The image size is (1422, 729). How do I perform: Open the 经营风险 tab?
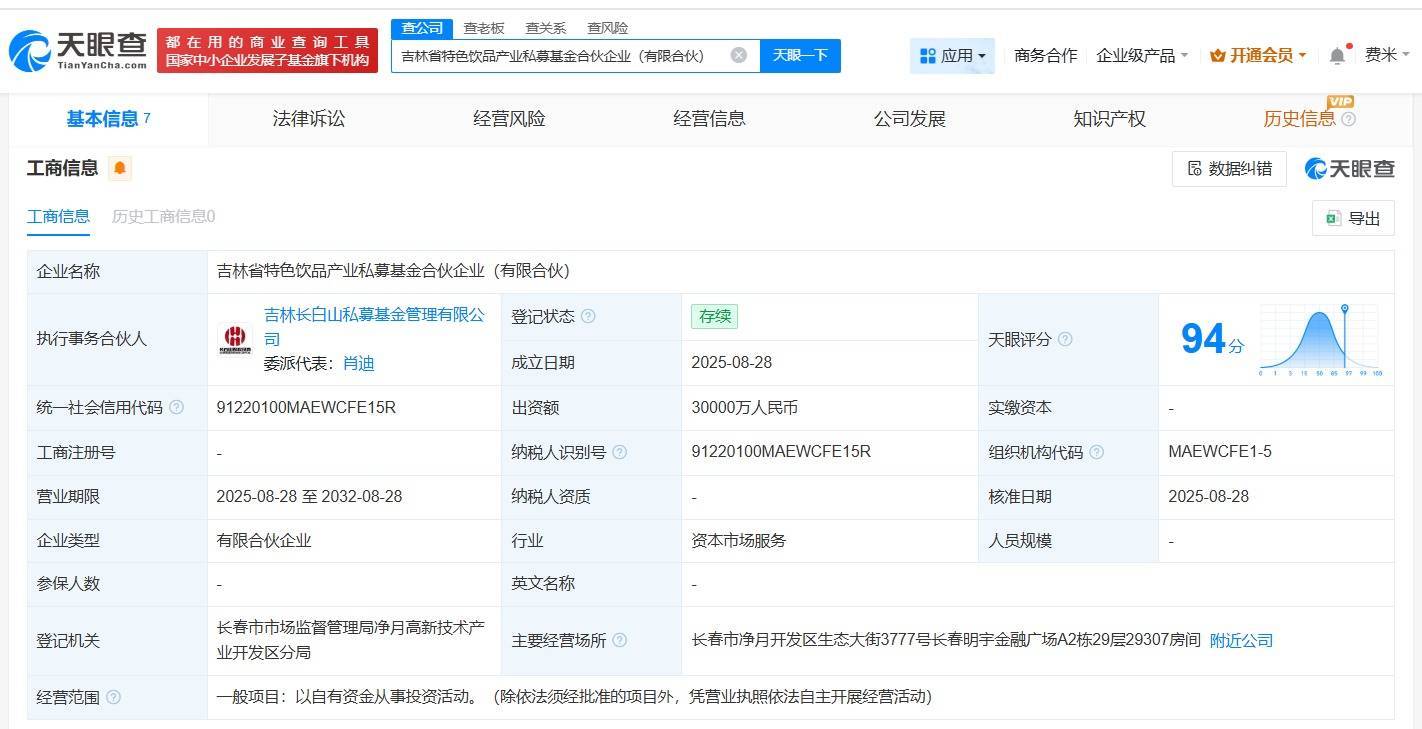click(509, 119)
